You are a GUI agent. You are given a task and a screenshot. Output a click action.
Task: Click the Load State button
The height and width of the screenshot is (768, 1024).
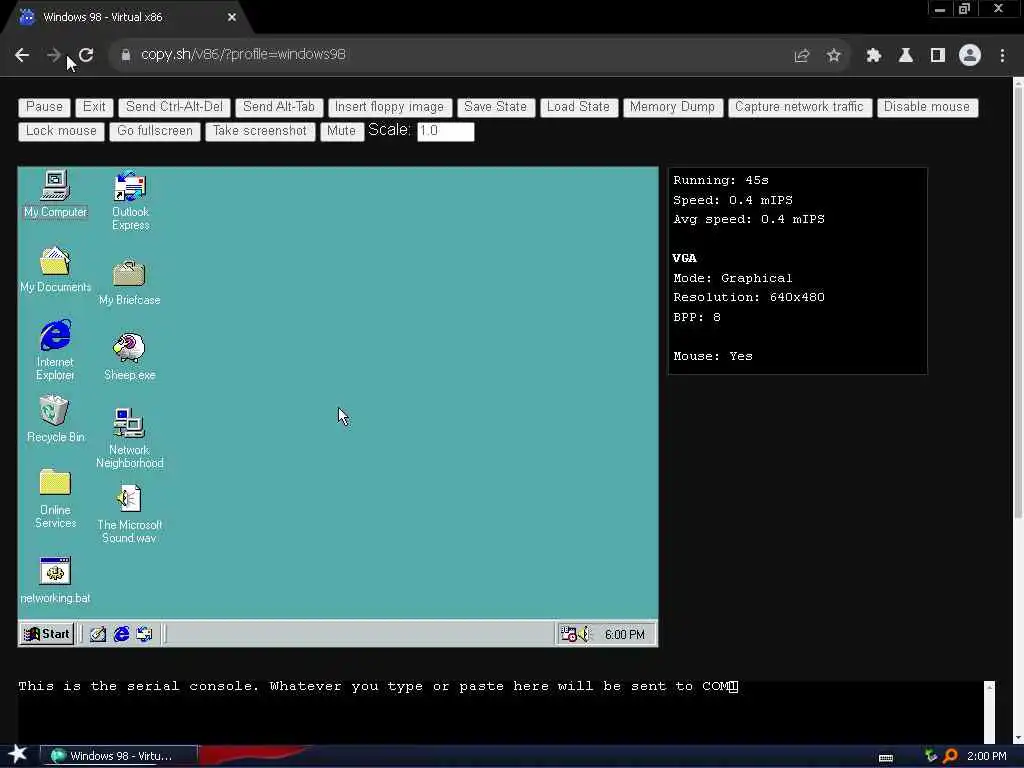click(579, 107)
